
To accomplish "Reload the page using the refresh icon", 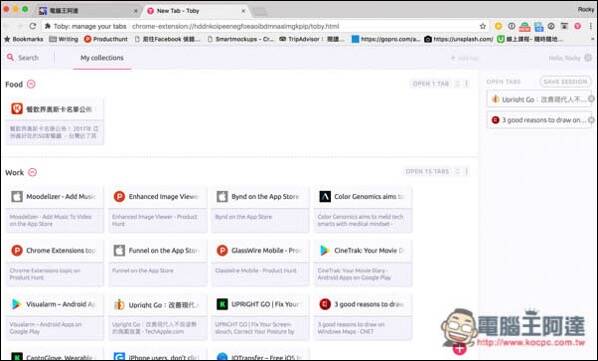I will [x=33, y=26].
